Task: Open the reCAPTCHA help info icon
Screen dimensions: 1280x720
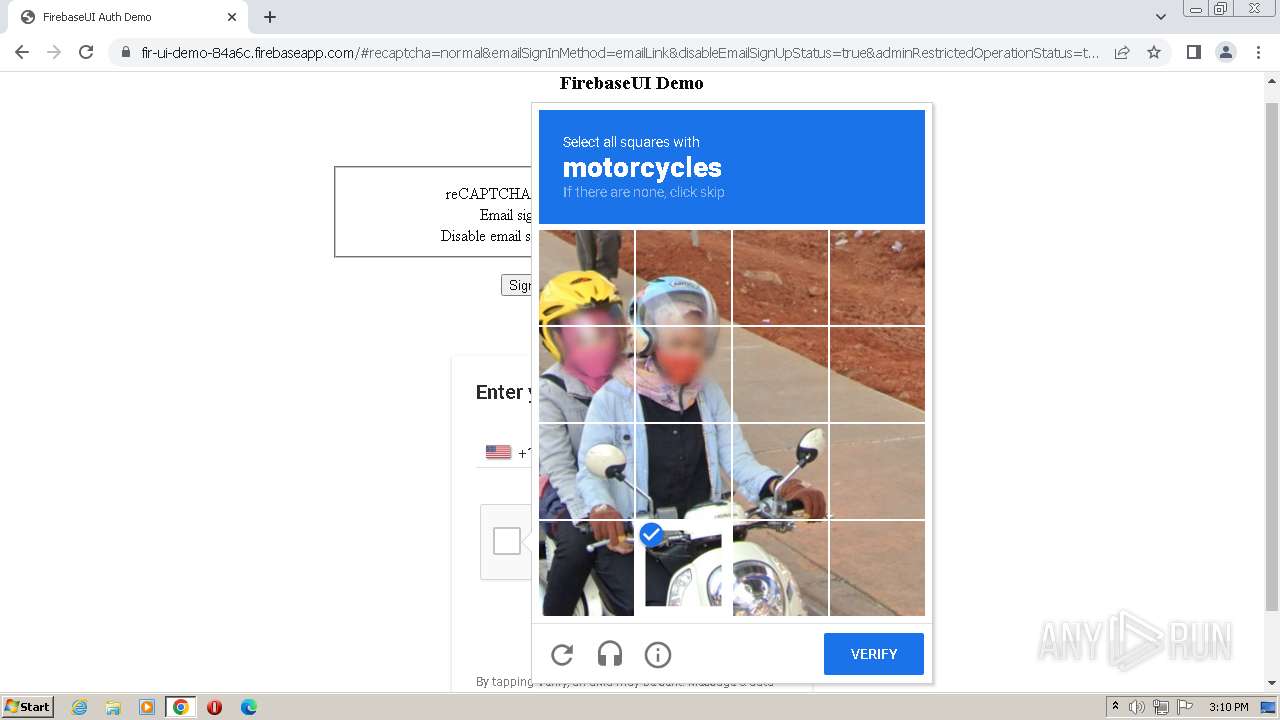Action: pyautogui.click(x=658, y=655)
